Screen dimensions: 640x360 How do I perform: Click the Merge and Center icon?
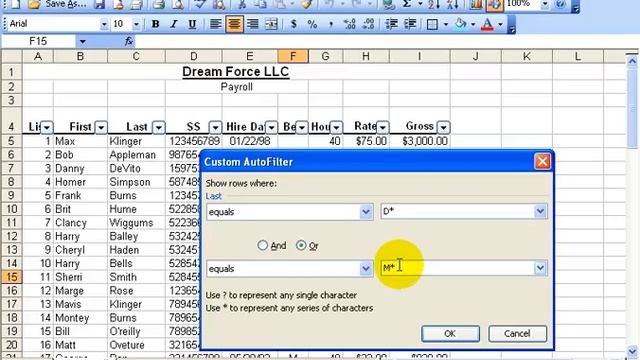pos(271,24)
